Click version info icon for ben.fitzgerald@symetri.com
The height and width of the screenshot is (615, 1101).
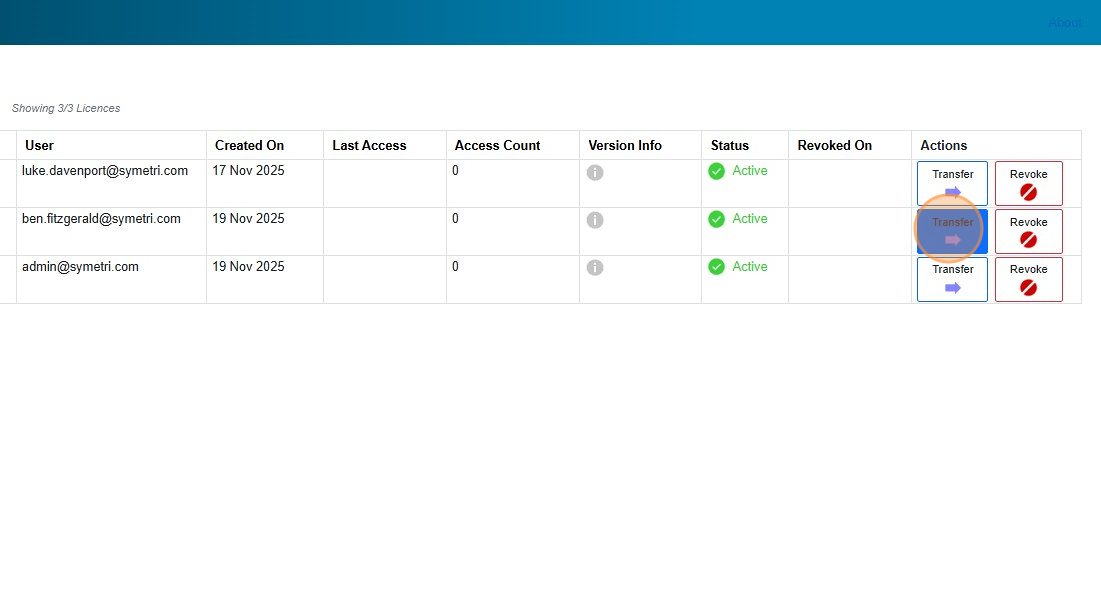(x=595, y=220)
